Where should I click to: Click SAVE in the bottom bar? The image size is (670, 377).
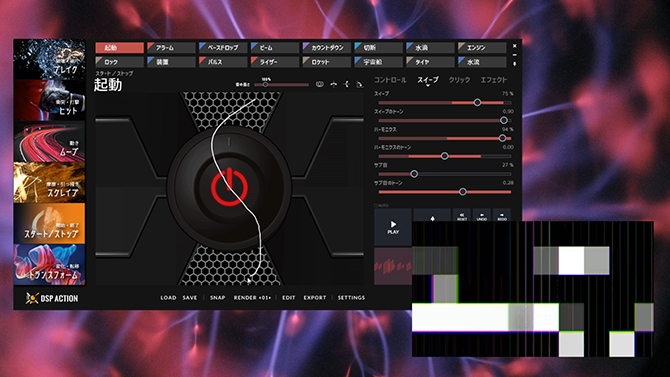190,297
